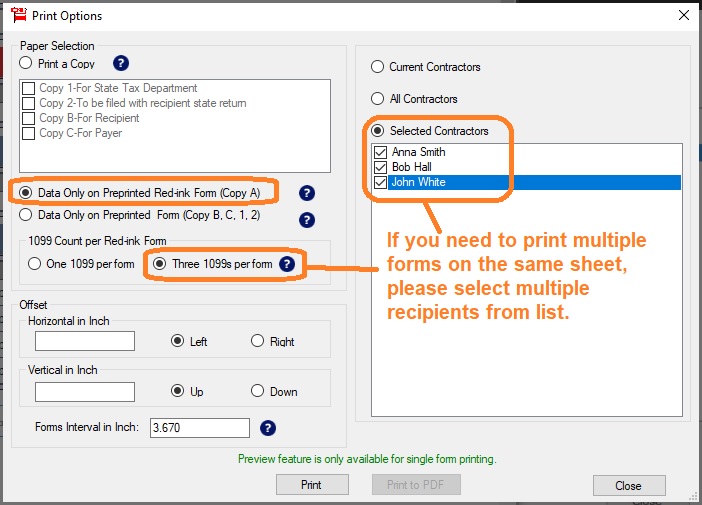Click the Vertical in Inch offset field
The width and height of the screenshot is (702, 505).
[85, 392]
